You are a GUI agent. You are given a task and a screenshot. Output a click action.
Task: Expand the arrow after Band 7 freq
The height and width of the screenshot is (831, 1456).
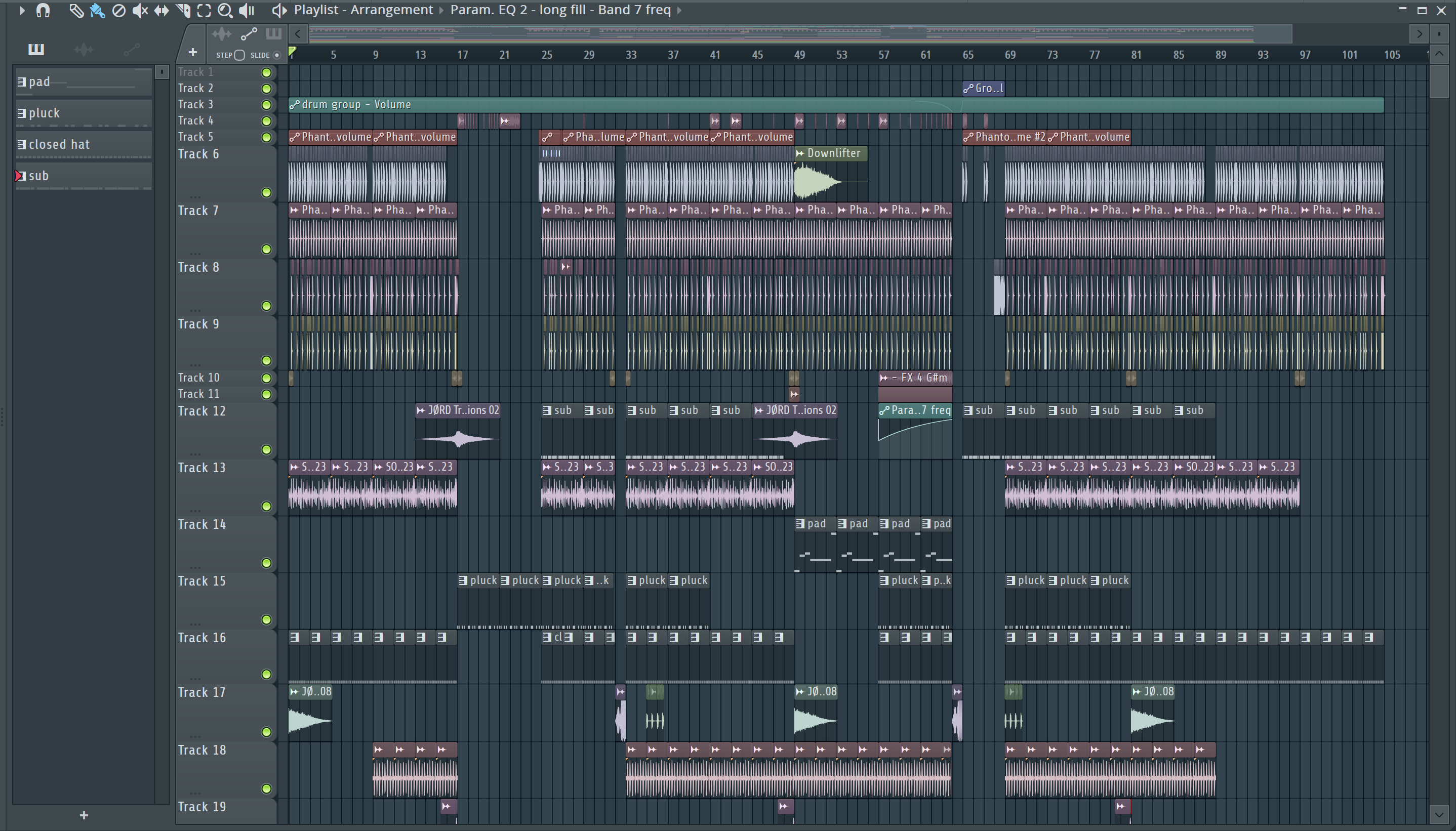(x=679, y=10)
